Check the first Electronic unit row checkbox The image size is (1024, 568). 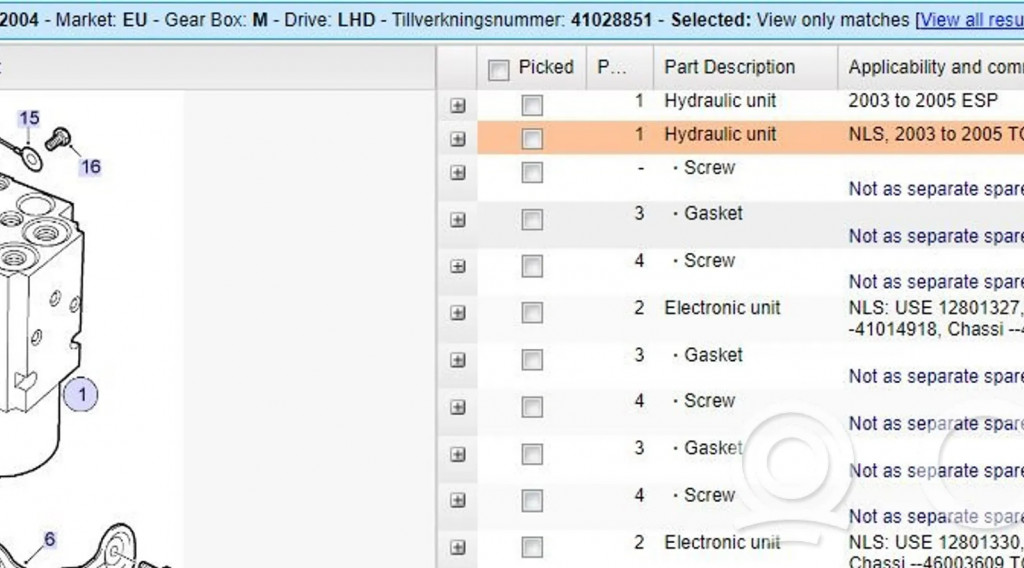pyautogui.click(x=532, y=312)
